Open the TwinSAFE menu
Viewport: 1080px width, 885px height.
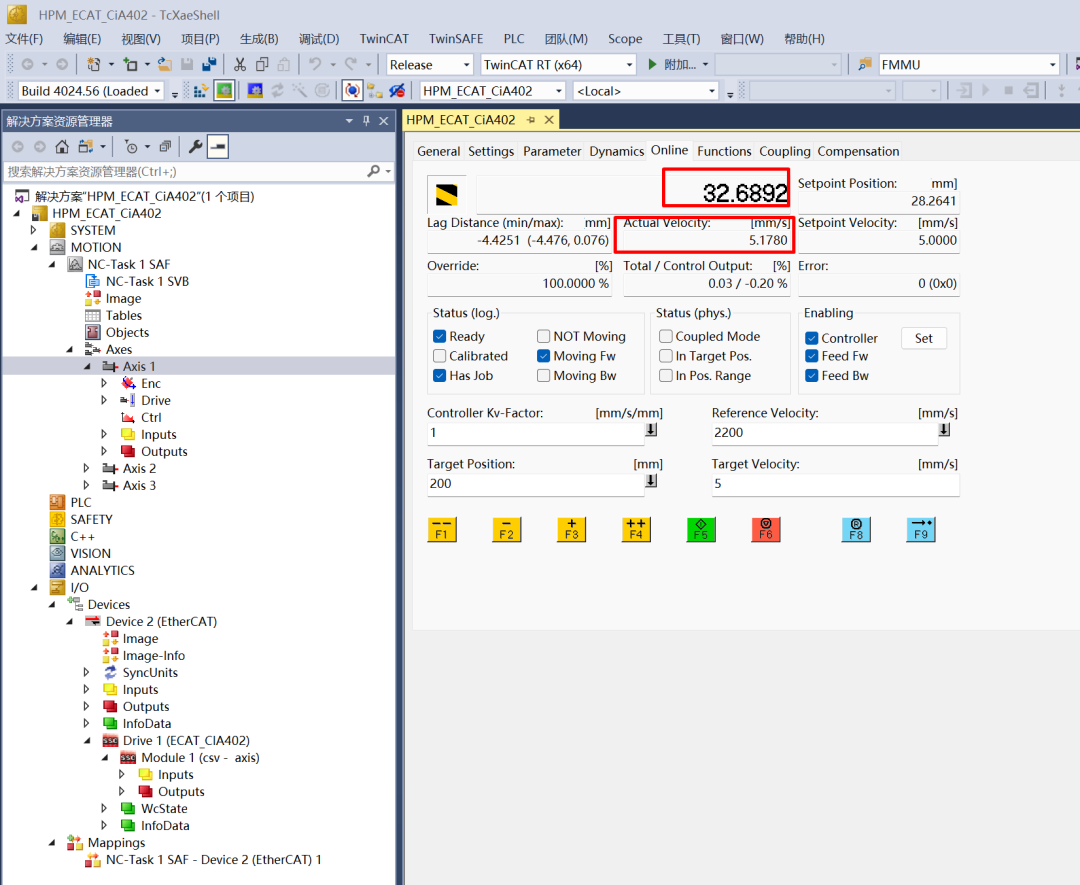456,39
